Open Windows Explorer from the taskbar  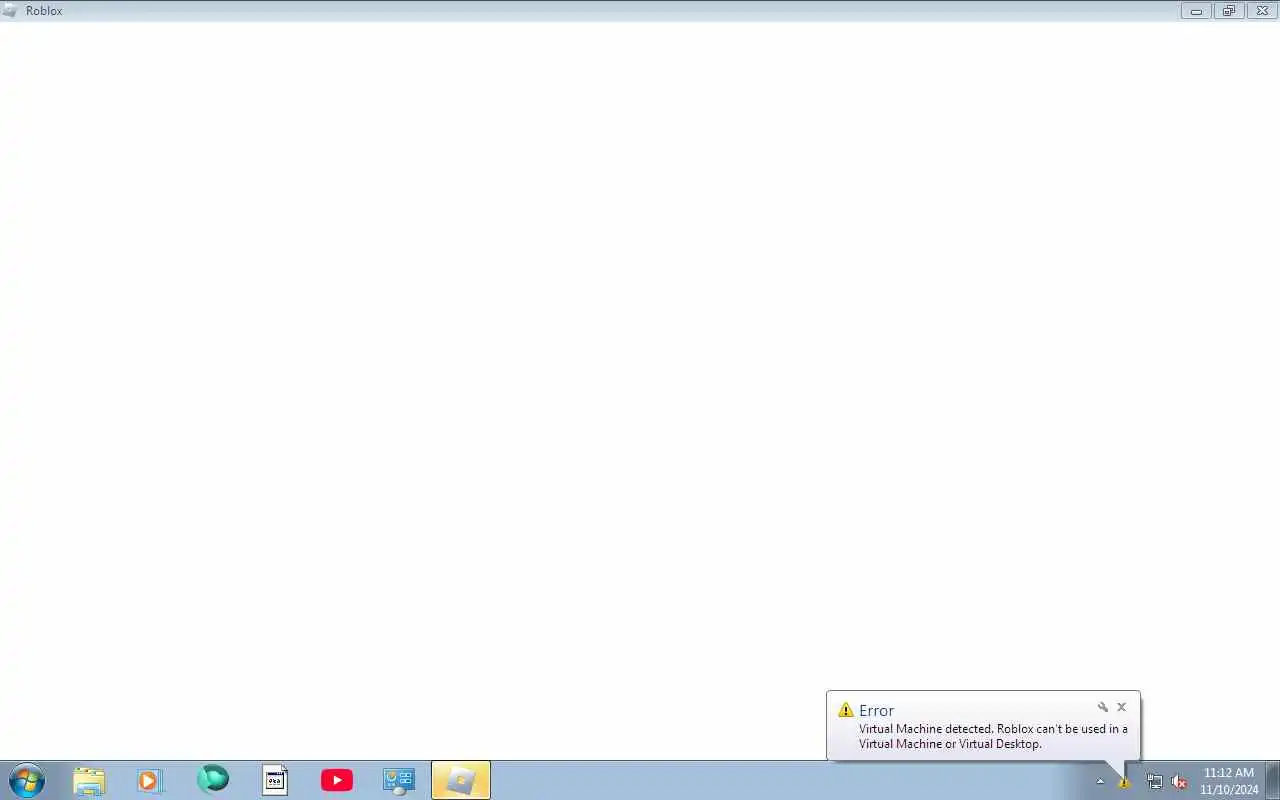pos(89,780)
